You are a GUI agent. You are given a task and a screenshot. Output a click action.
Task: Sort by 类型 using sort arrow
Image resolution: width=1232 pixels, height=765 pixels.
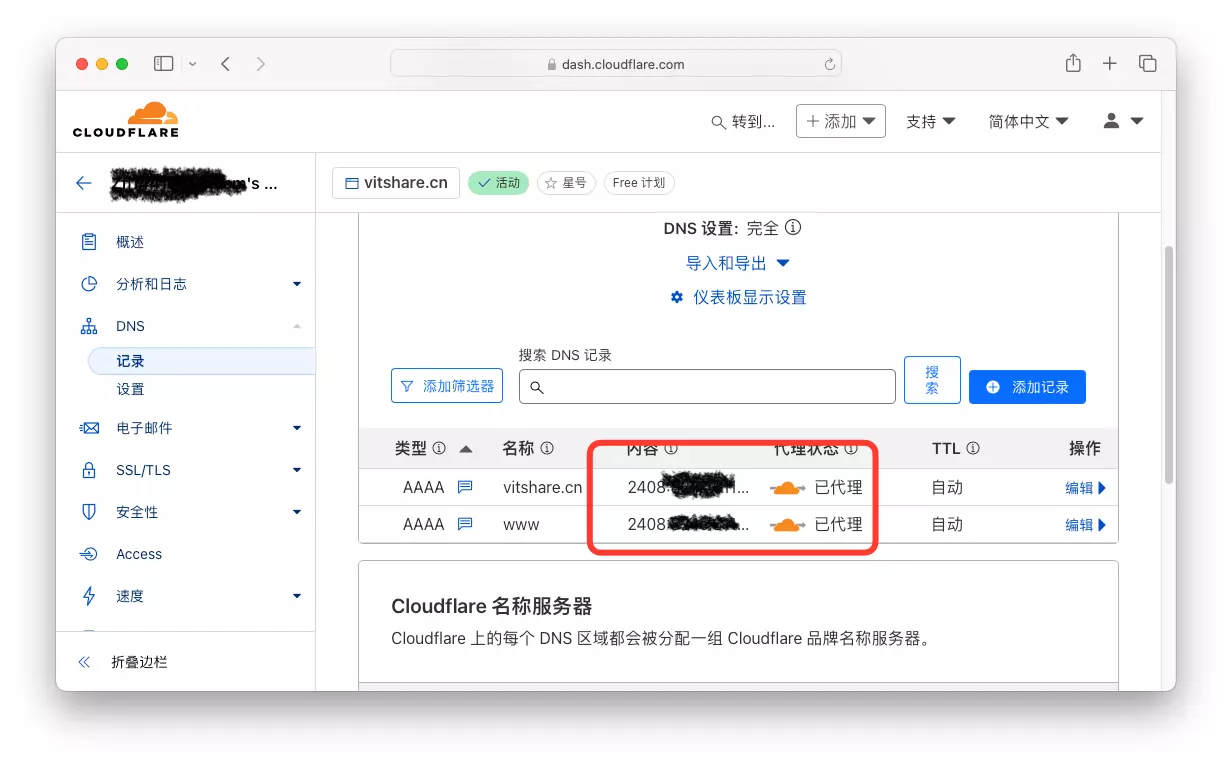click(466, 449)
